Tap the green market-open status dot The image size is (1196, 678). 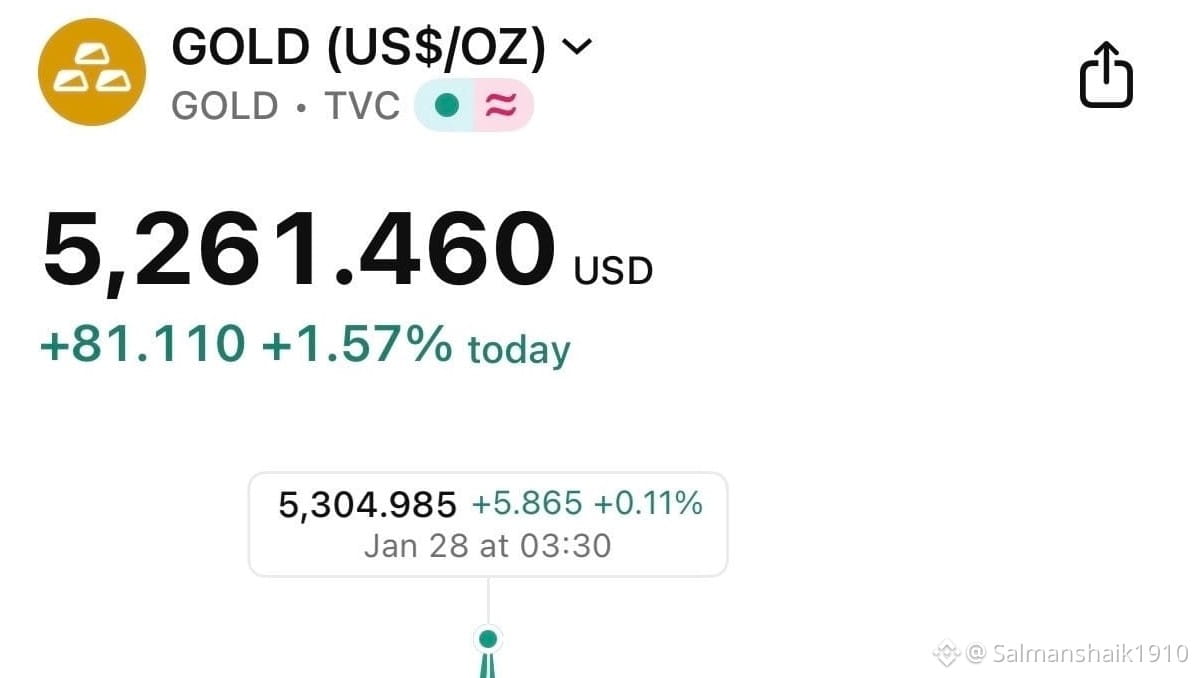446,105
